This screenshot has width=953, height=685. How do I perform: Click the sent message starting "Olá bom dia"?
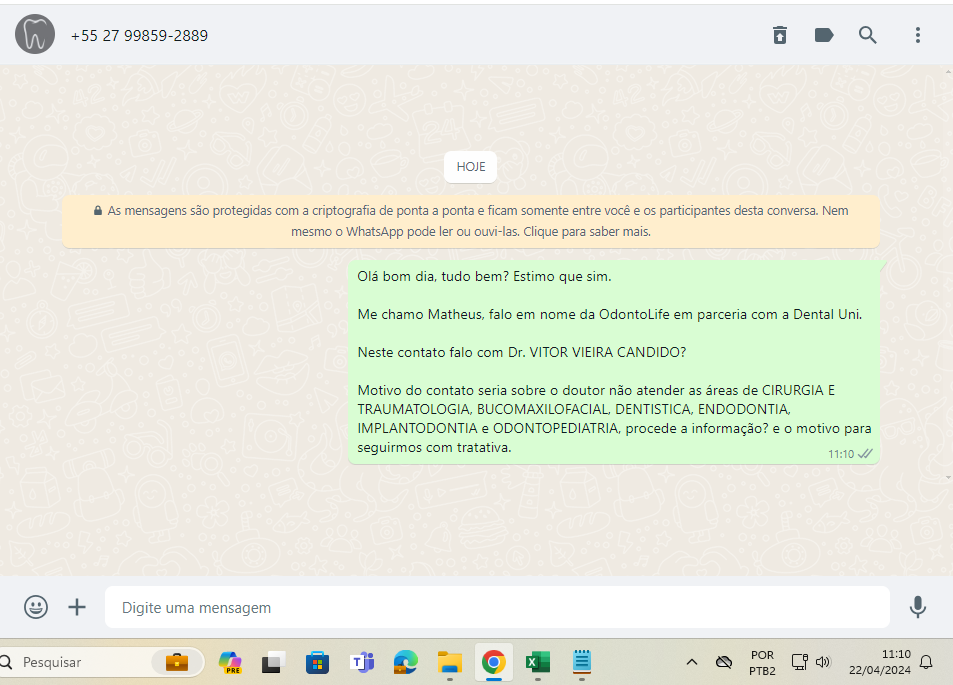[614, 362]
